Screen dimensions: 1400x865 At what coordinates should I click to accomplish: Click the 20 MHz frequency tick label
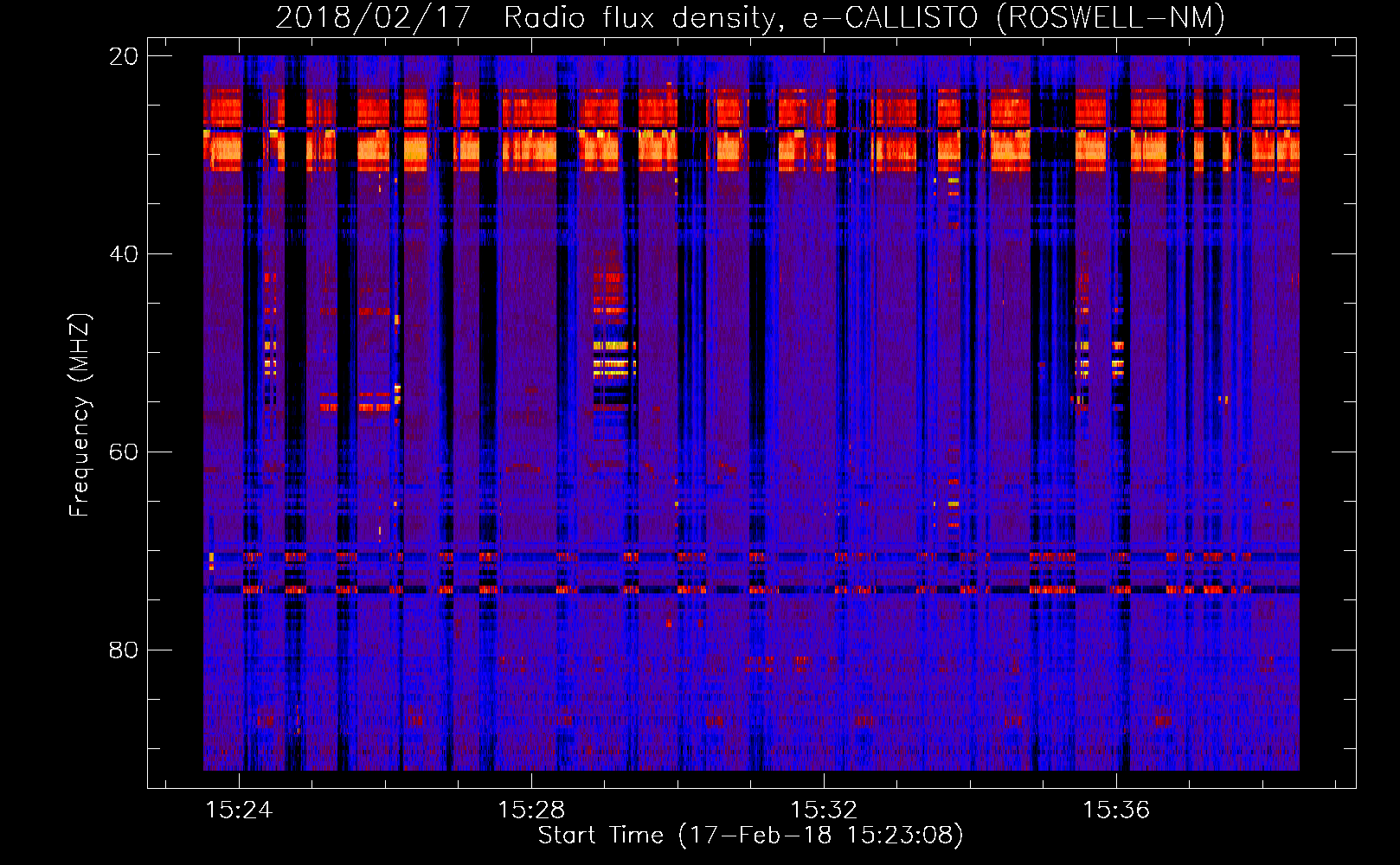tap(124, 56)
